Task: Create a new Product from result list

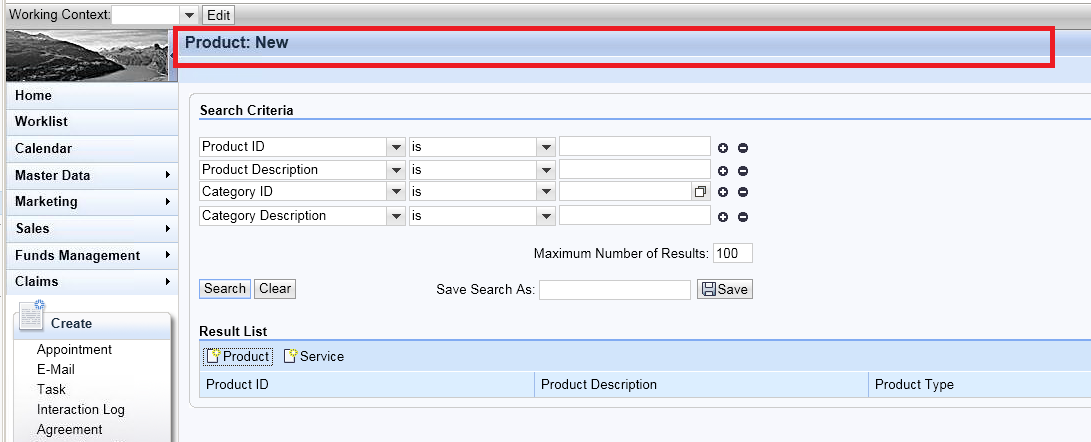Action: click(x=238, y=356)
